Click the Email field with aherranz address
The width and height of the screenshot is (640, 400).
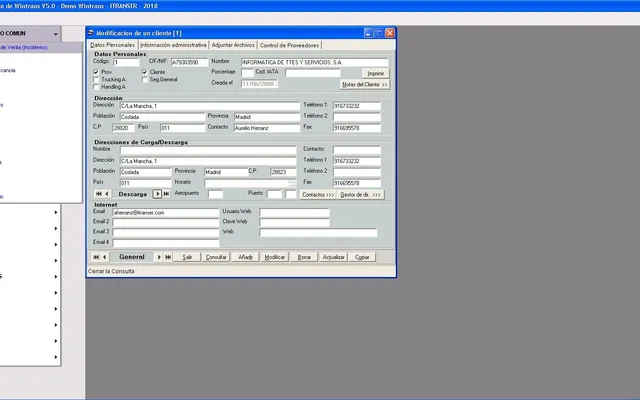166,213
